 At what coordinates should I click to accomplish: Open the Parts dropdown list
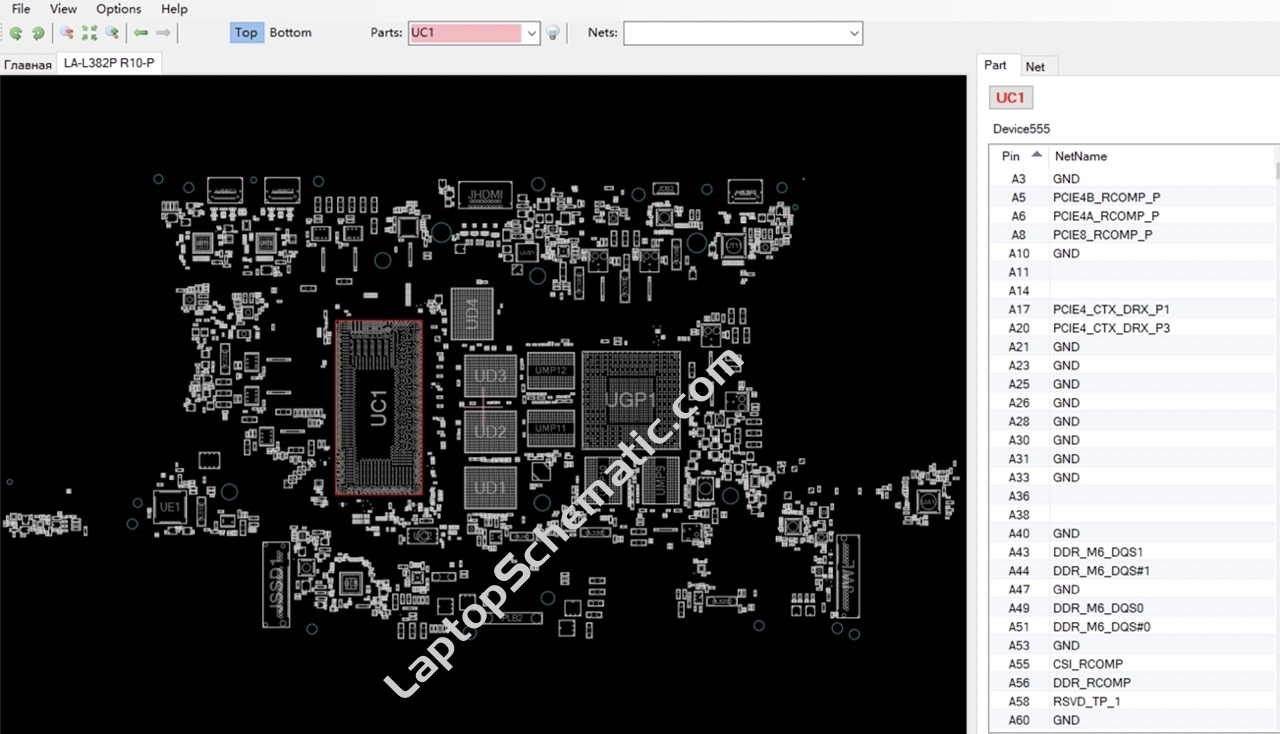pyautogui.click(x=531, y=33)
